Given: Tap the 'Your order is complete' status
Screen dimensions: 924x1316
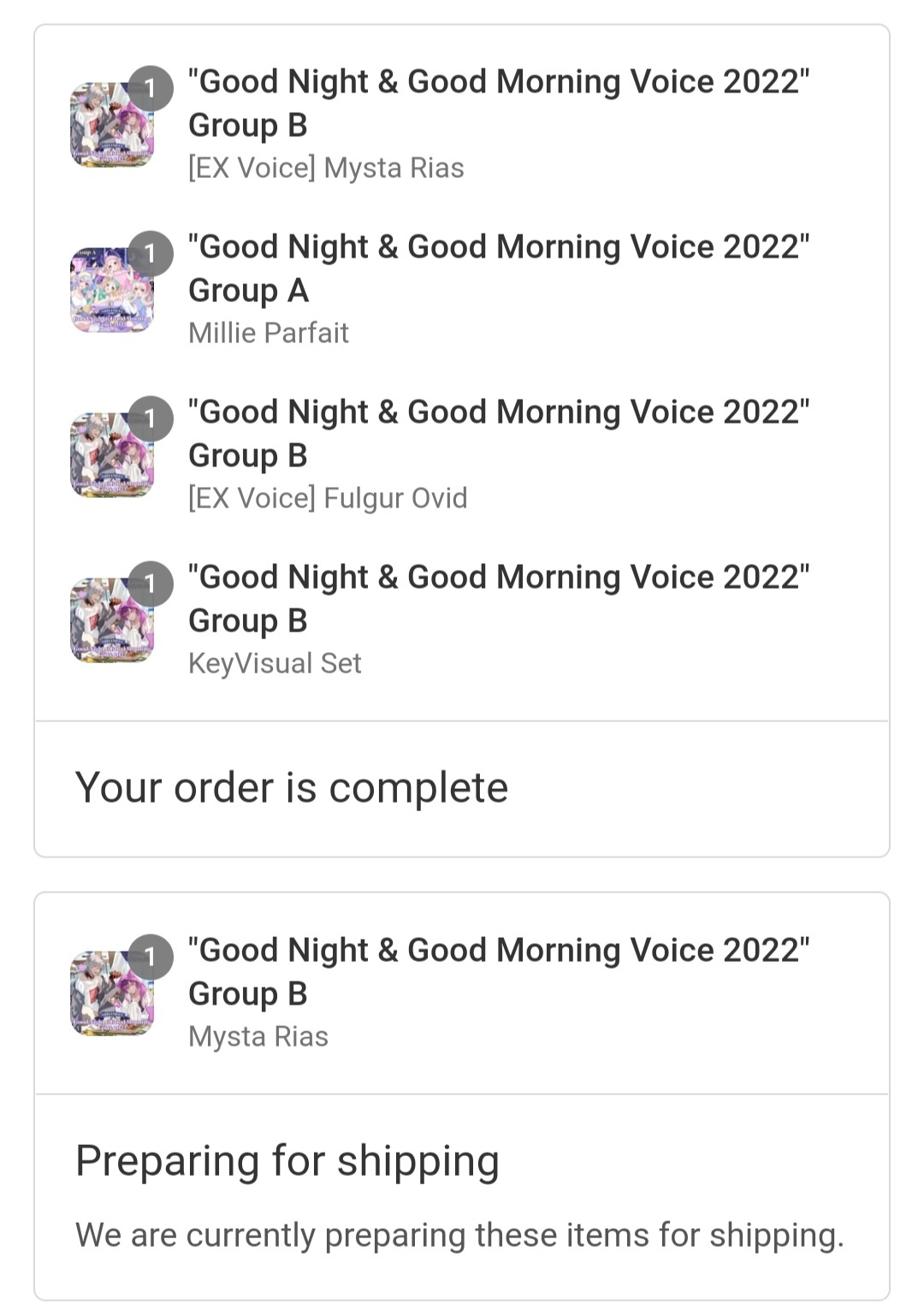Looking at the screenshot, I should click(292, 787).
